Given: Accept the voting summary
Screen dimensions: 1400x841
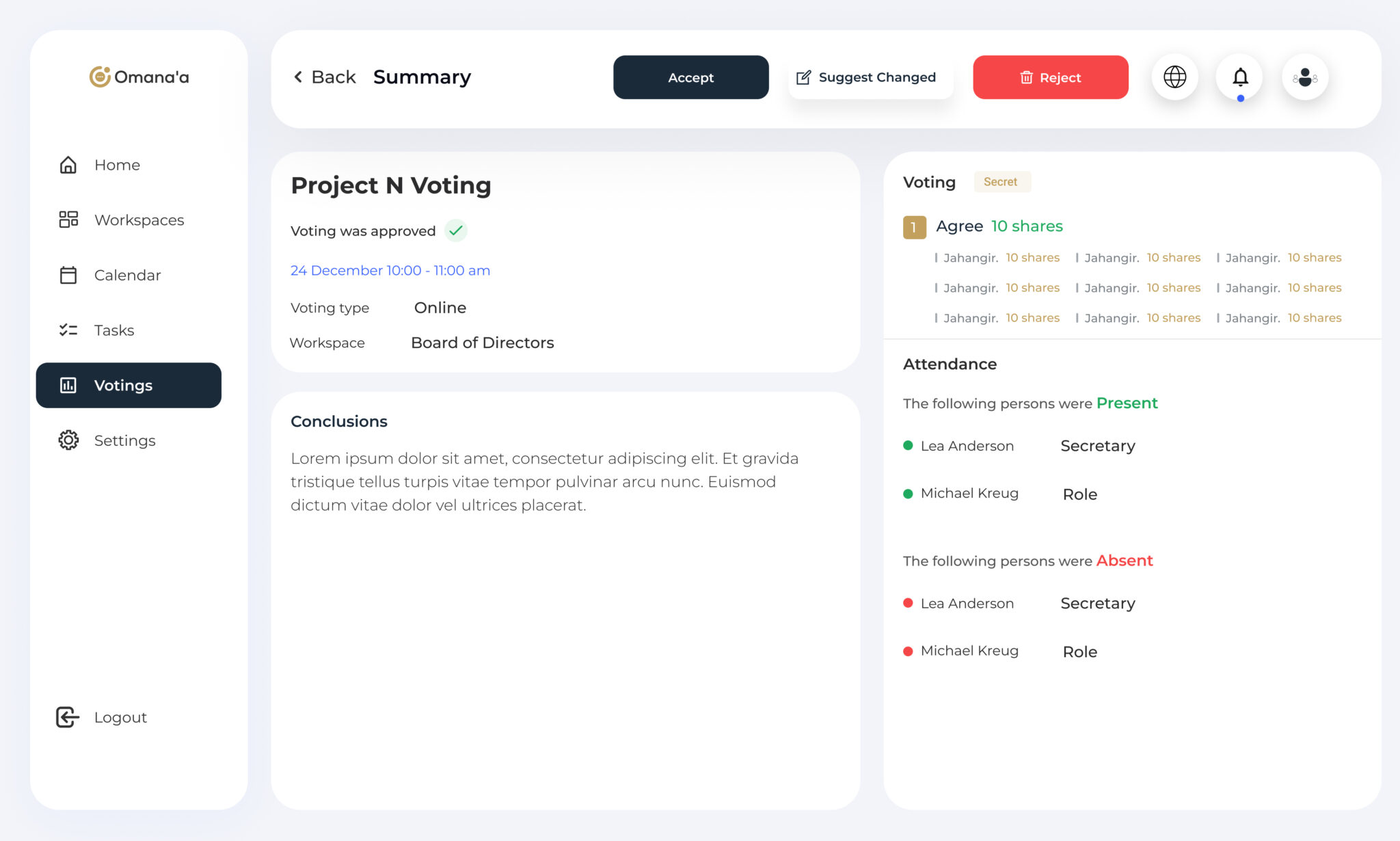Looking at the screenshot, I should pyautogui.click(x=690, y=77).
